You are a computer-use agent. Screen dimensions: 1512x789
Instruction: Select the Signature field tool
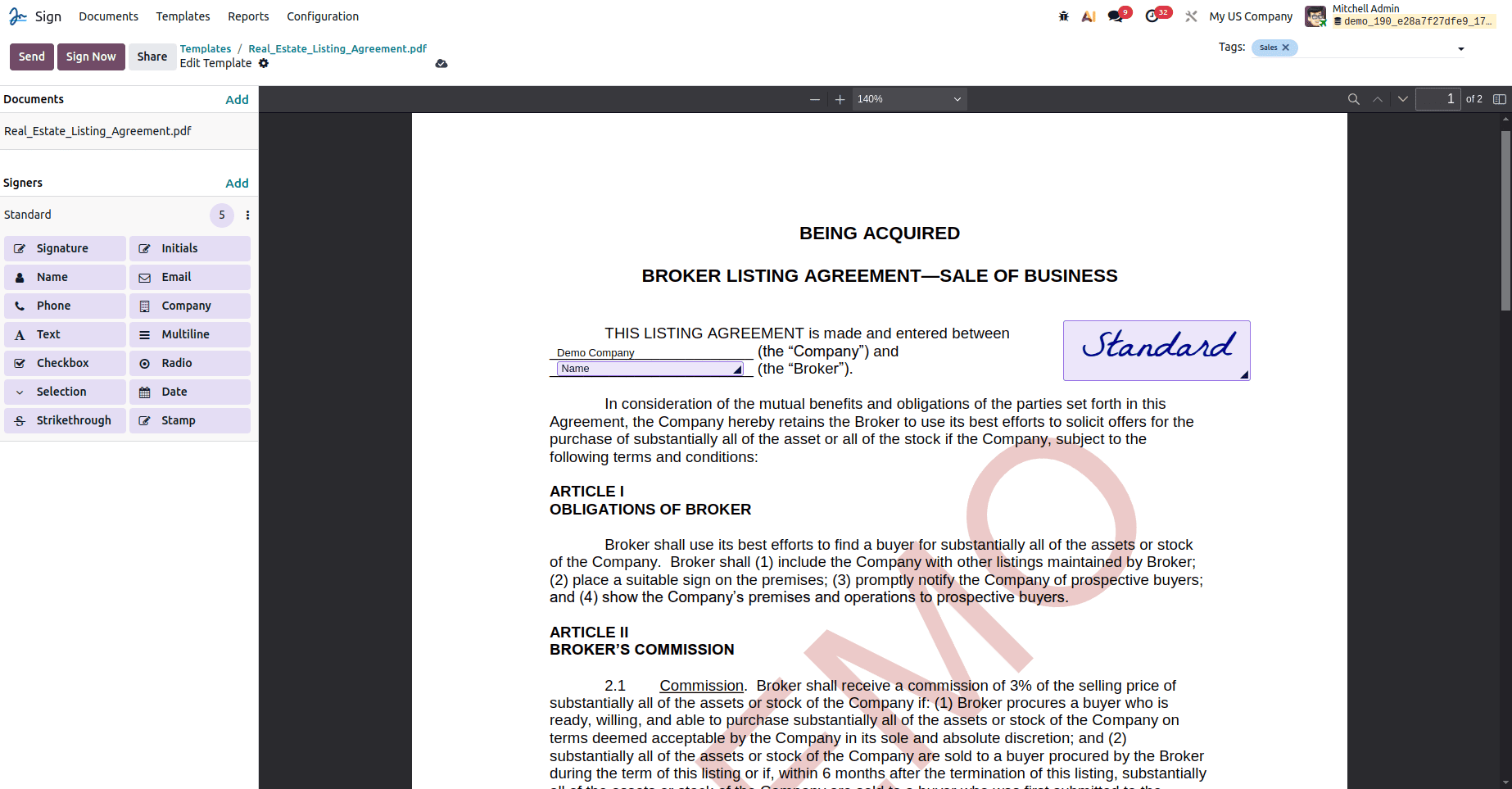pyautogui.click(x=65, y=248)
